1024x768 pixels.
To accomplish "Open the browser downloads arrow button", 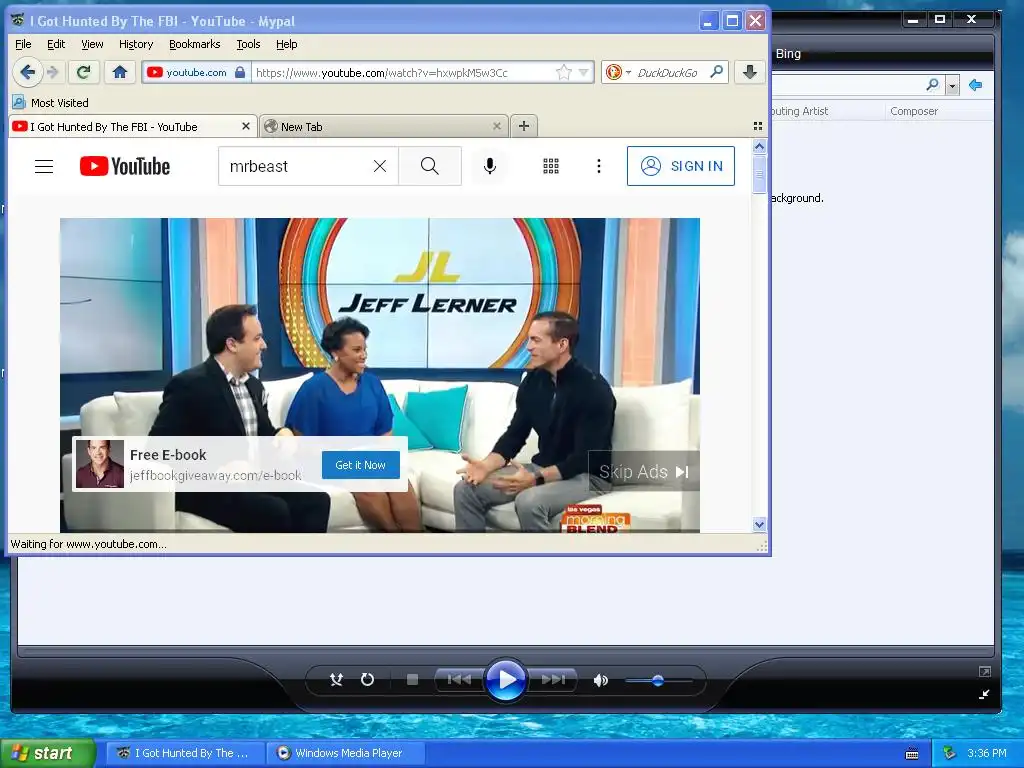I will 750,72.
